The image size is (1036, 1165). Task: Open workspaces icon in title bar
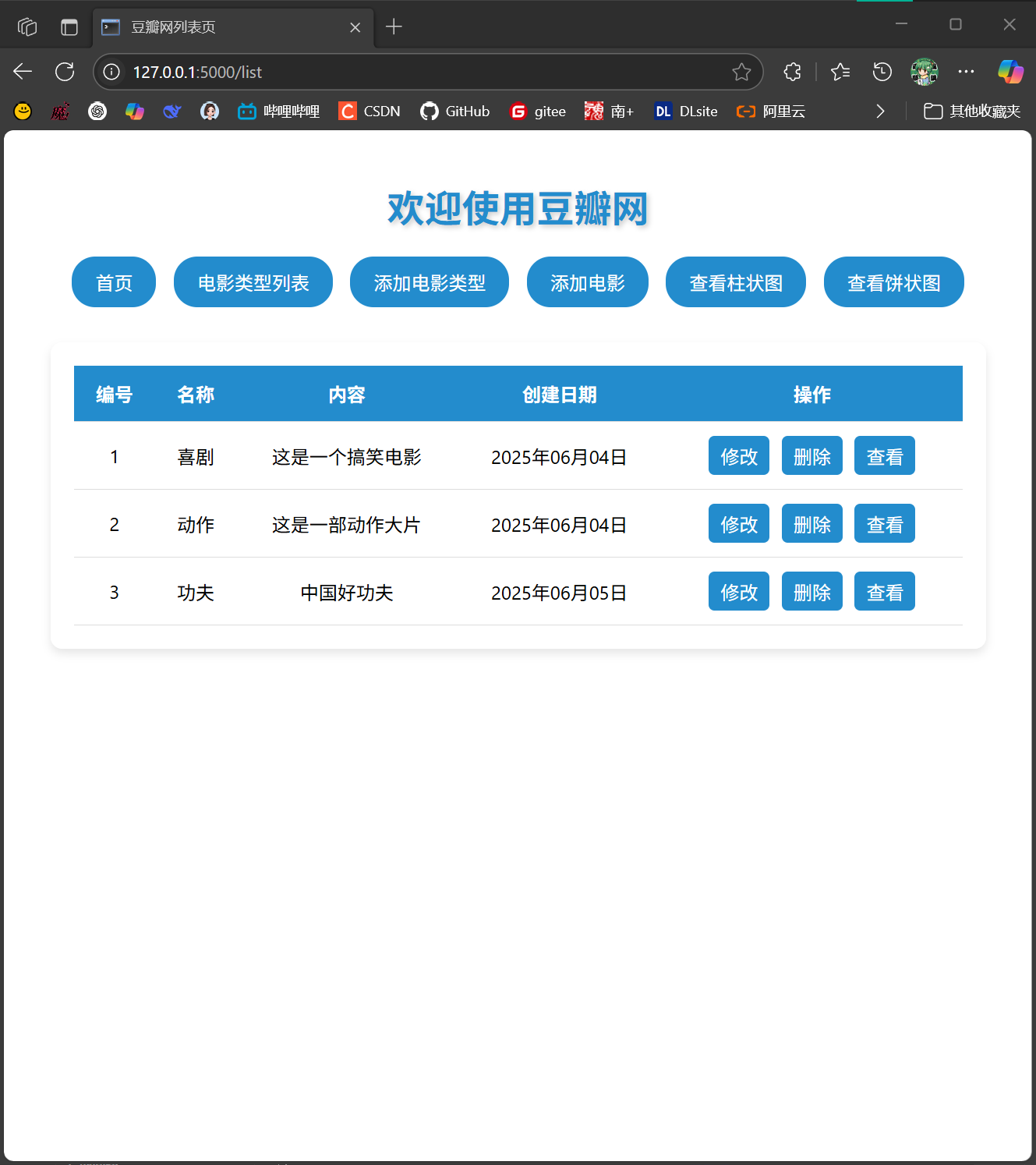tap(27, 27)
